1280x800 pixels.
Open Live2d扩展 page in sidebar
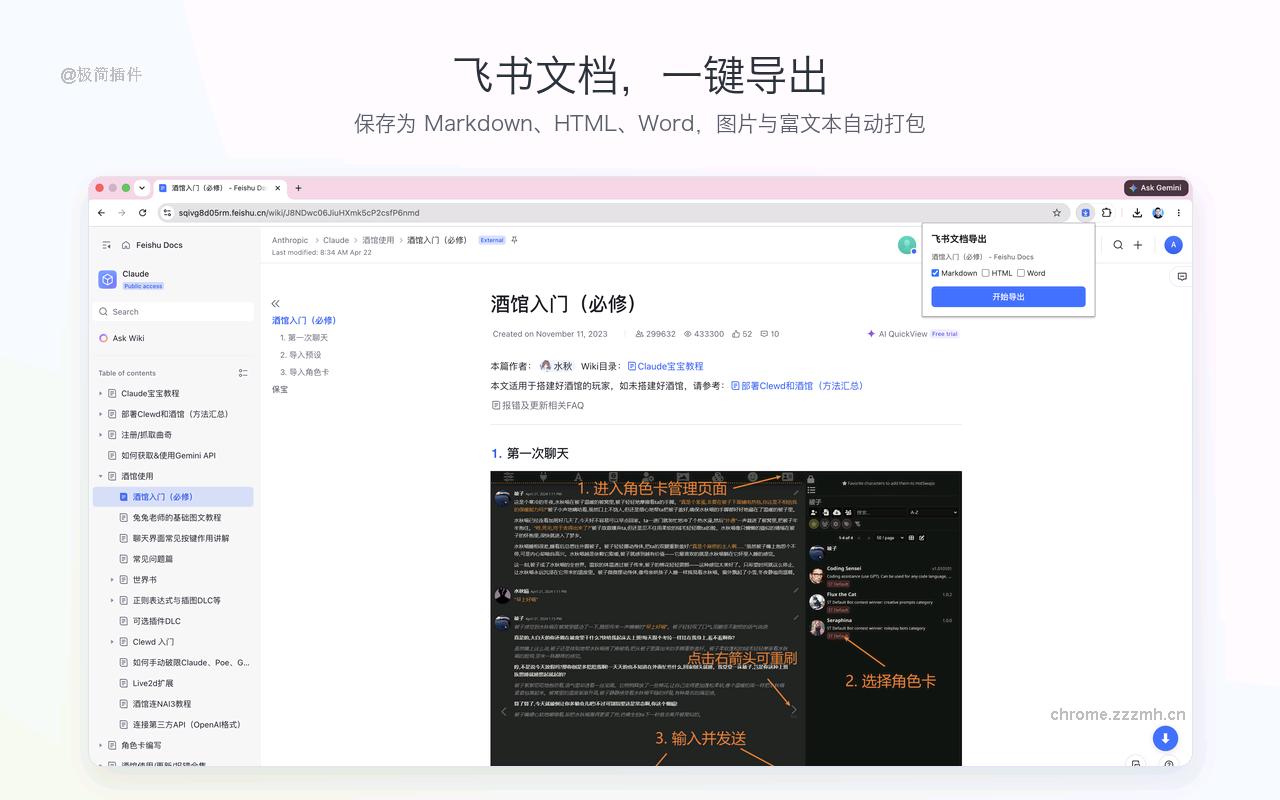pos(153,683)
